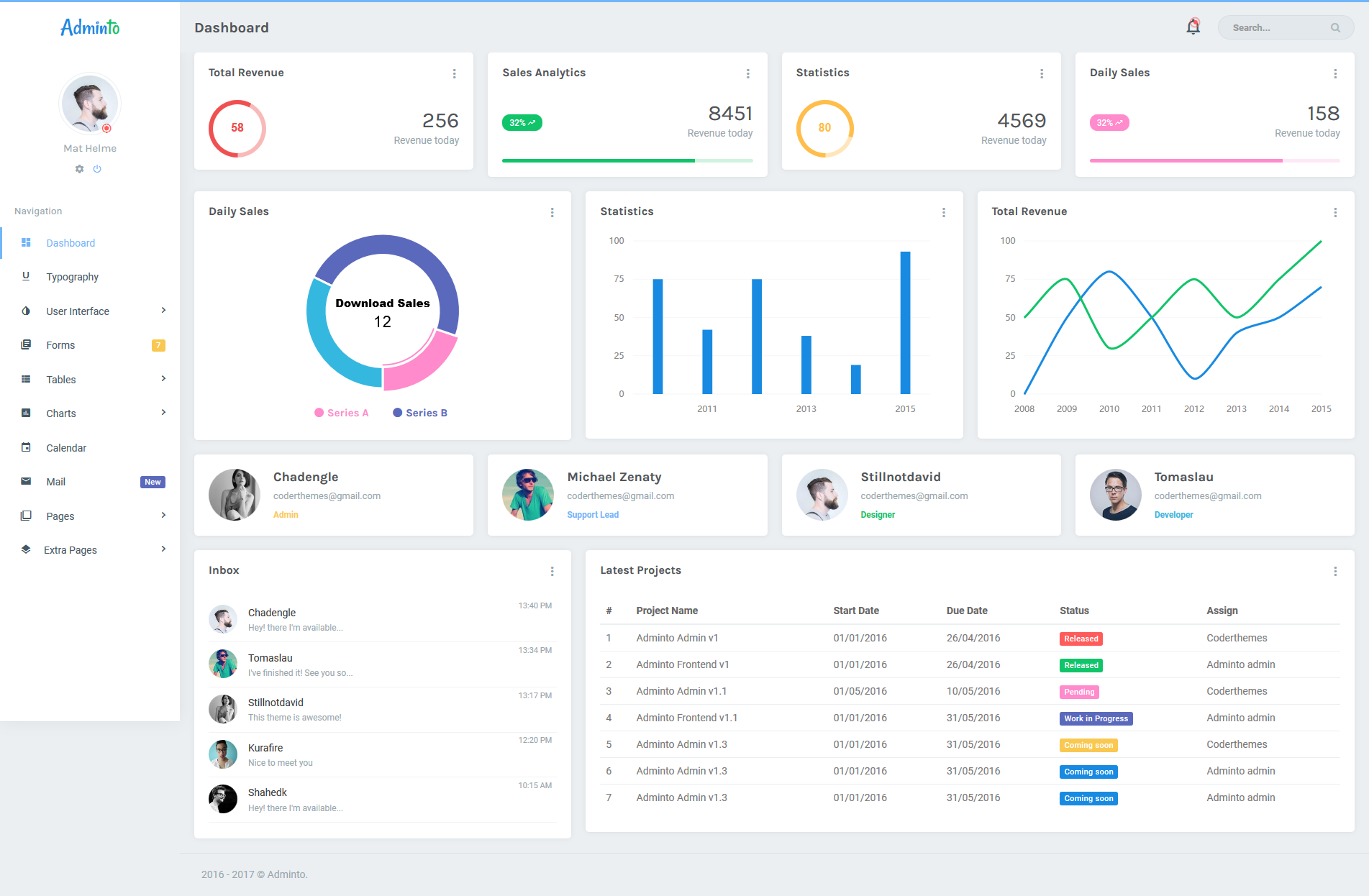Click the settings gear under Mat Helme
The height and width of the screenshot is (896, 1369).
(x=79, y=168)
